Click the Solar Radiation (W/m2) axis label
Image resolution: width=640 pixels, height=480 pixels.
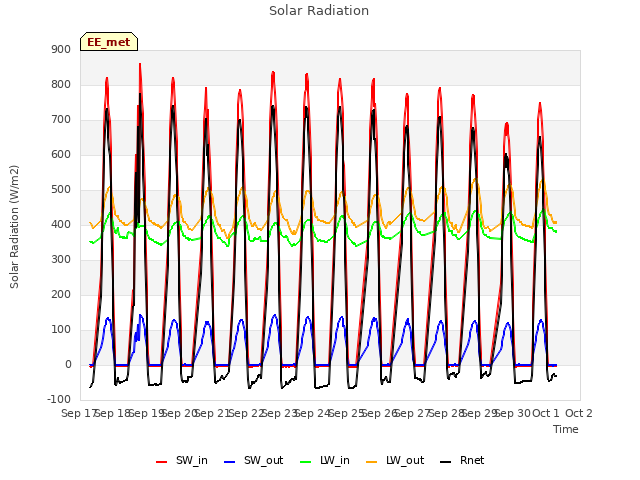(14, 227)
